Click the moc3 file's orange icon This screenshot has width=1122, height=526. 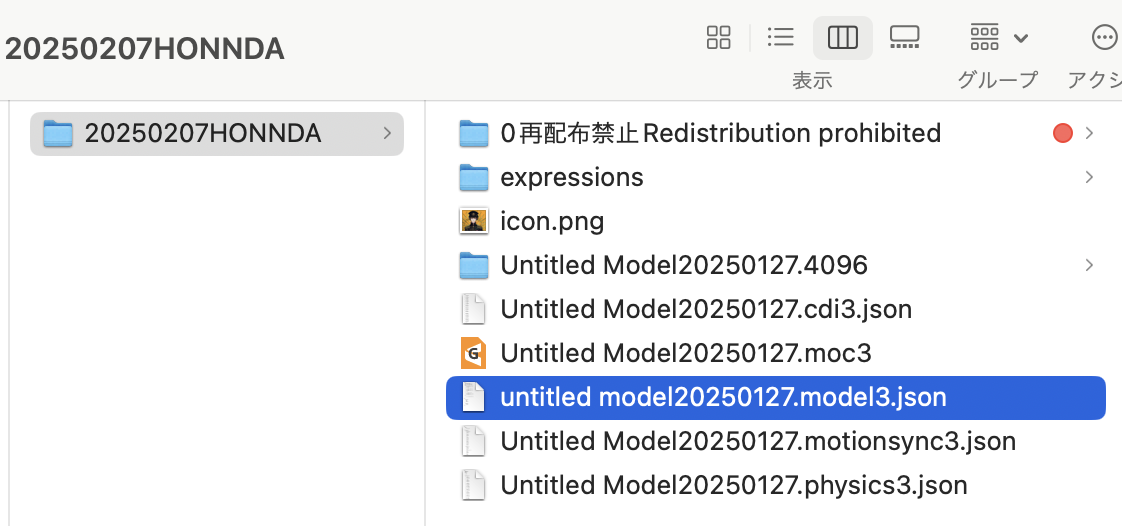point(473,353)
